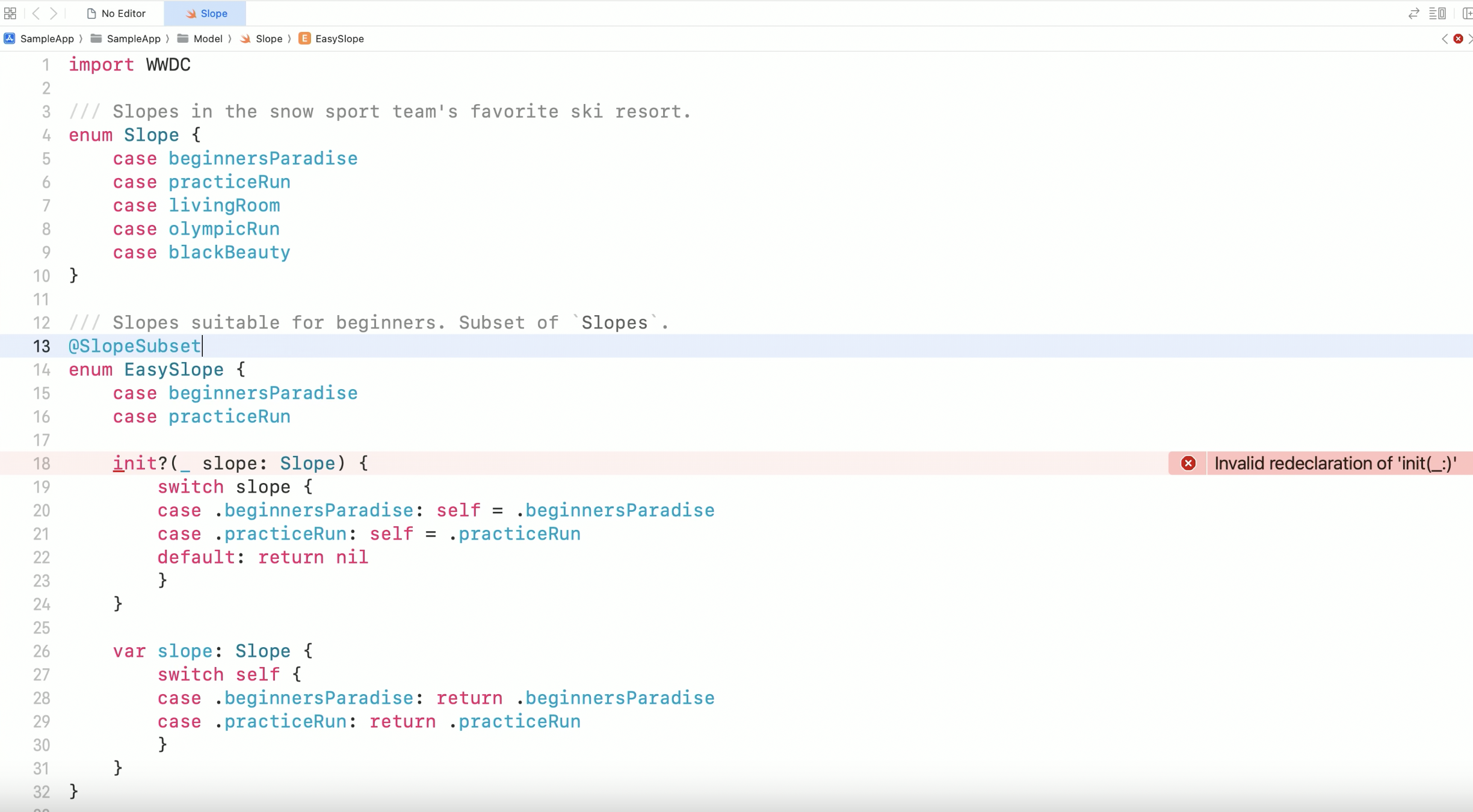Viewport: 1473px width, 812px height.
Task: Select the Slope tab
Action: (x=206, y=13)
